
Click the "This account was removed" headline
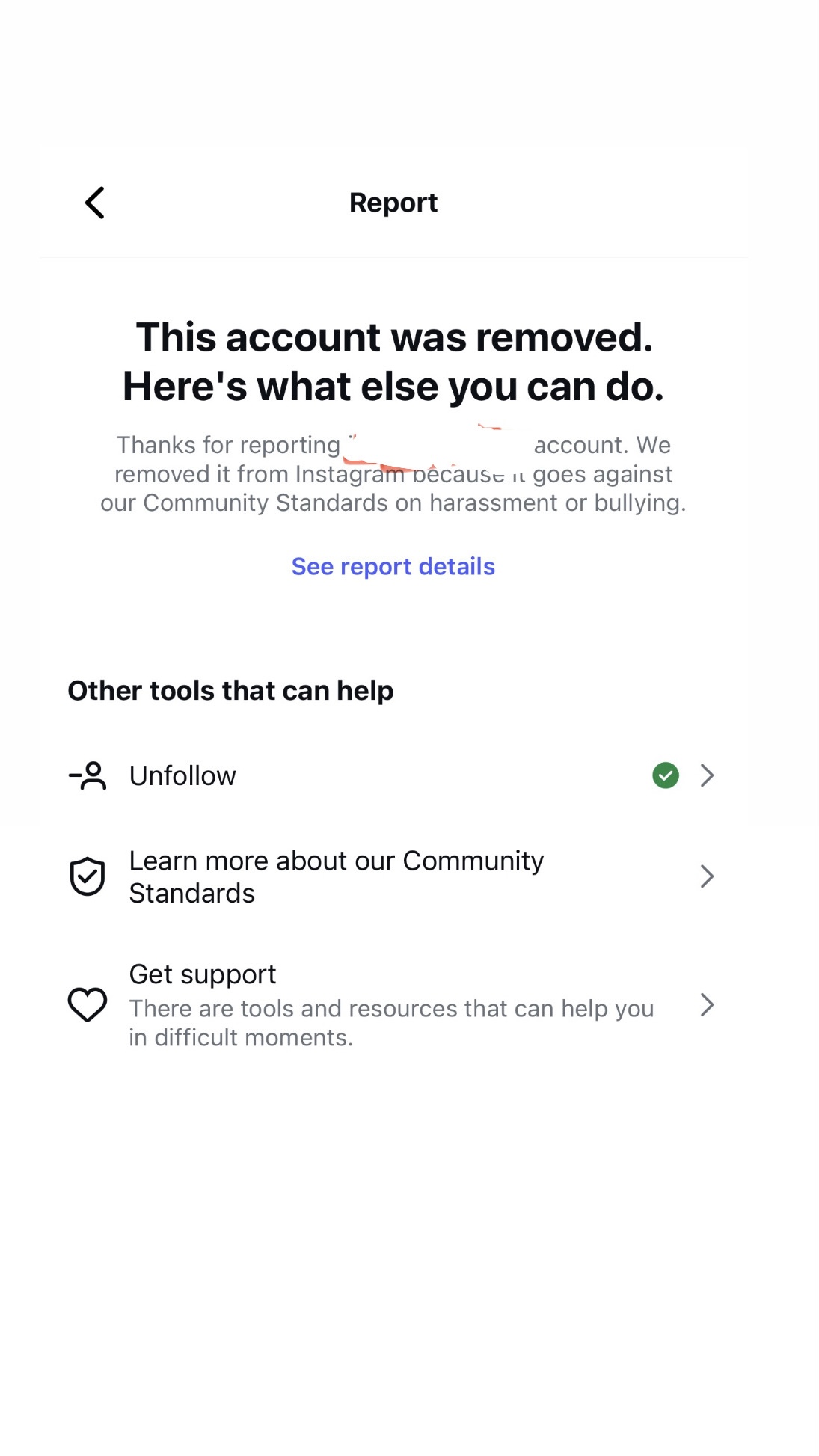tap(394, 337)
